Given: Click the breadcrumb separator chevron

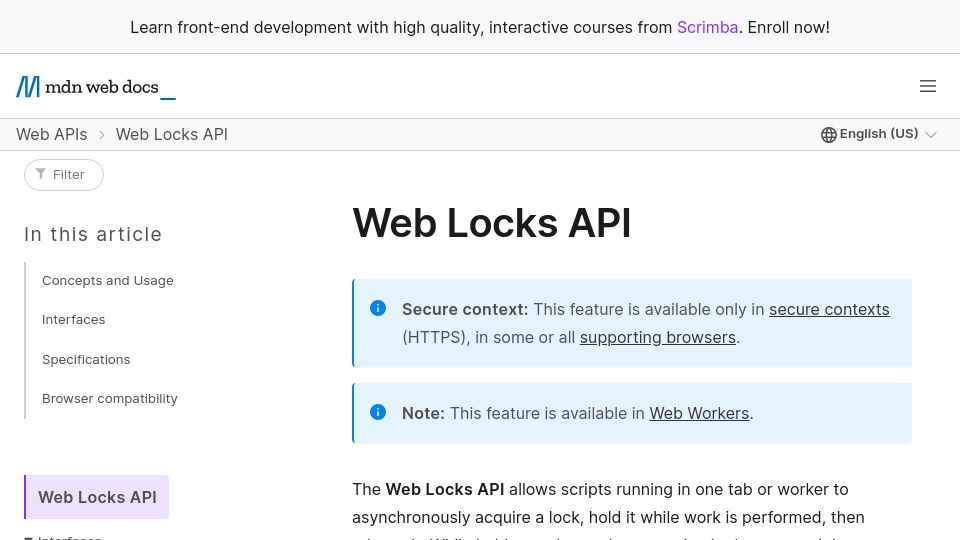Looking at the screenshot, I should coord(102,135).
